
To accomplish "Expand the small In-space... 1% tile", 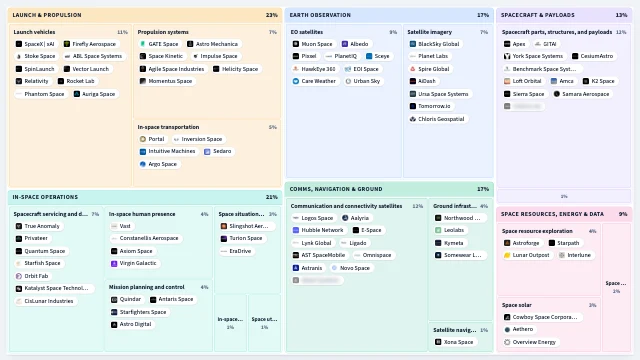I will pos(230,322).
